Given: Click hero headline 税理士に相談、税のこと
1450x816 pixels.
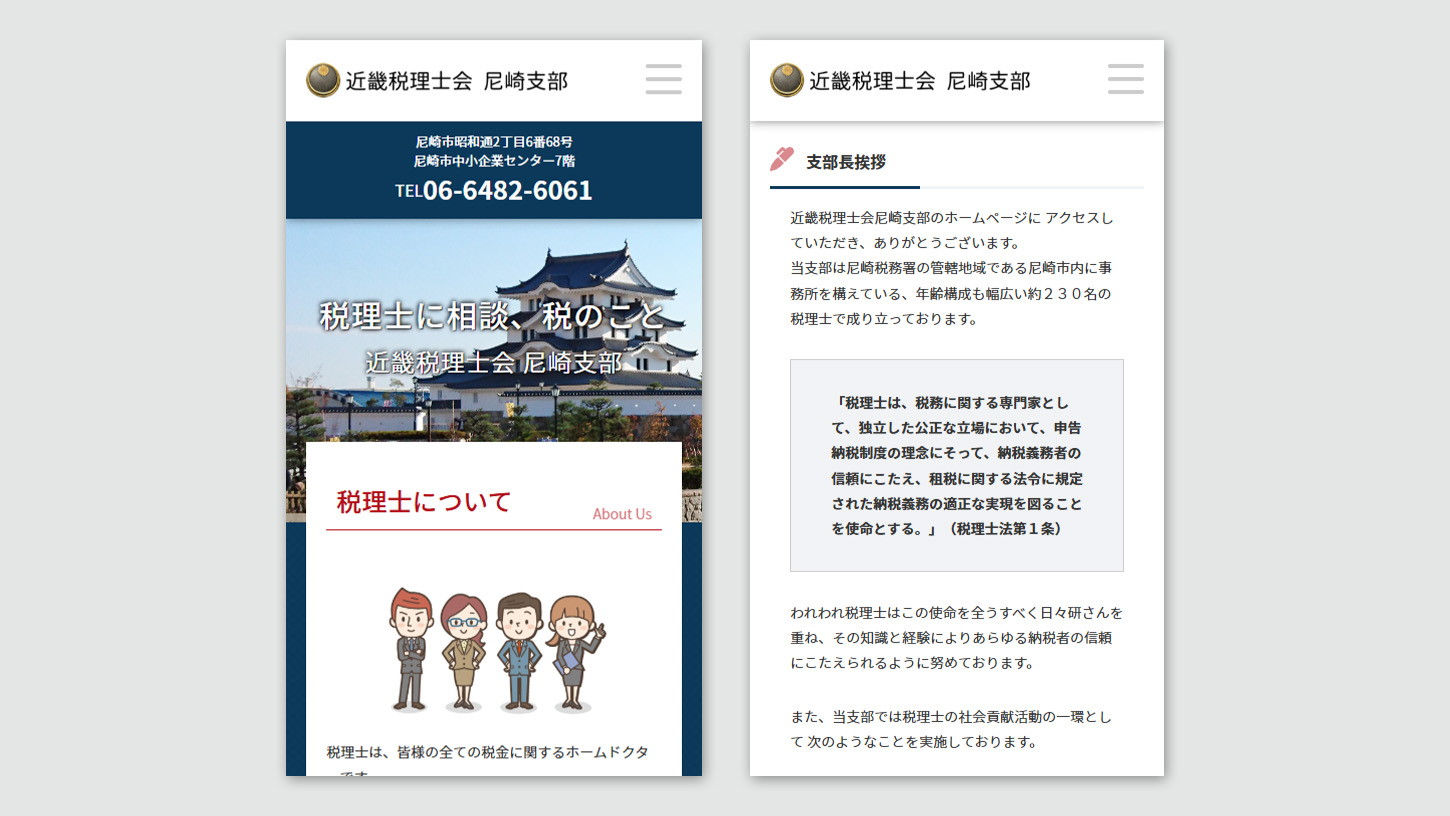Looking at the screenshot, I should 493,316.
